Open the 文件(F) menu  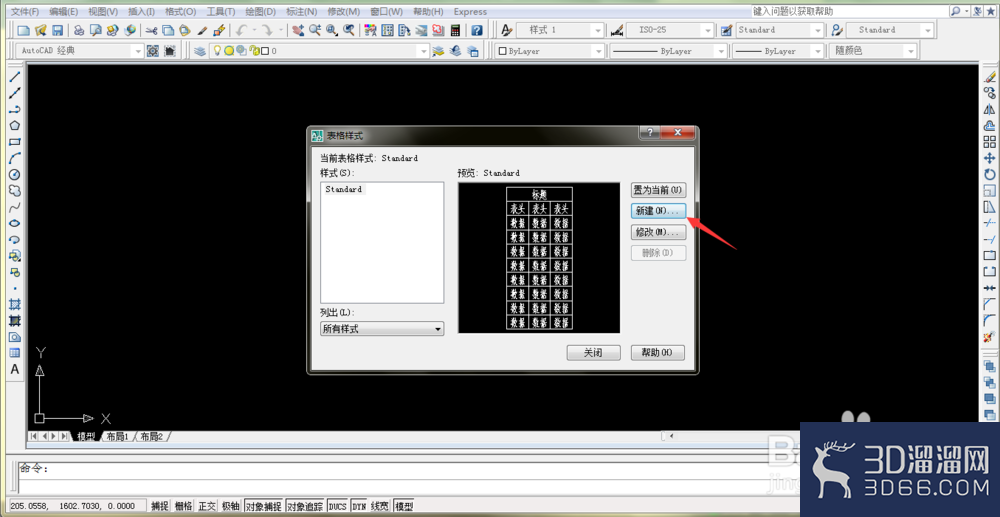(x=26, y=11)
